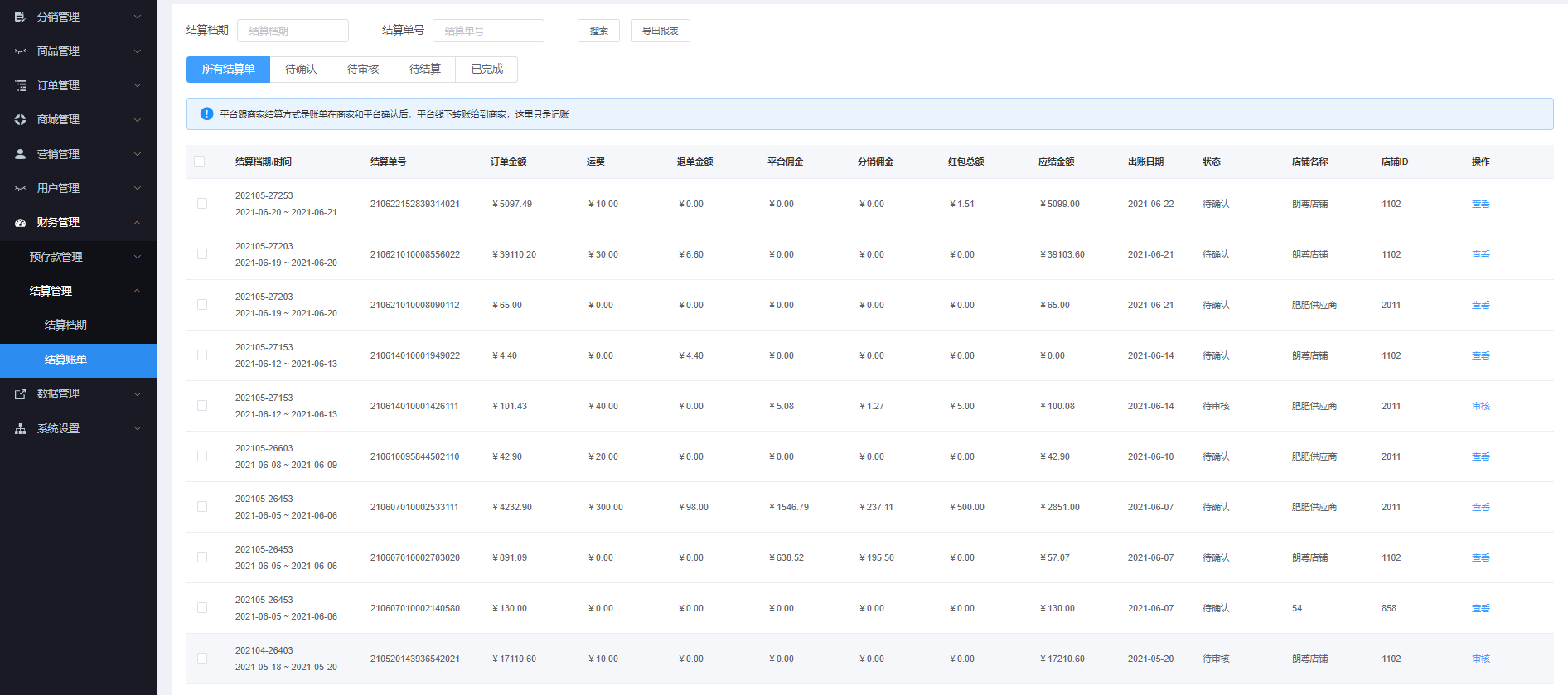Open the 结算档期 menu item

[65, 326]
